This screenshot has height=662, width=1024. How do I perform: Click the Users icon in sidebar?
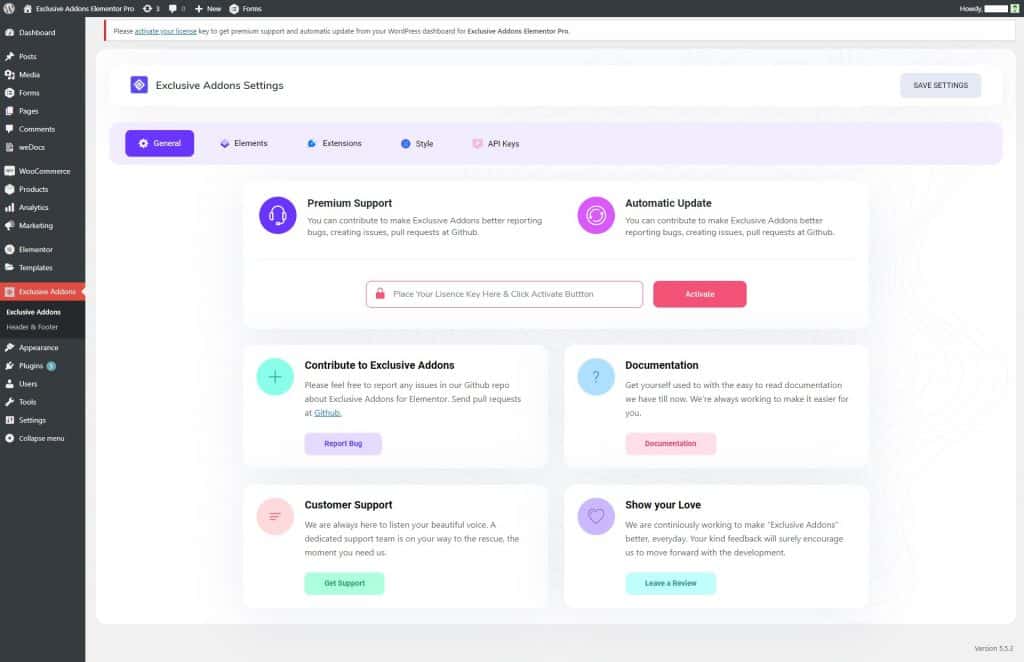coord(9,385)
